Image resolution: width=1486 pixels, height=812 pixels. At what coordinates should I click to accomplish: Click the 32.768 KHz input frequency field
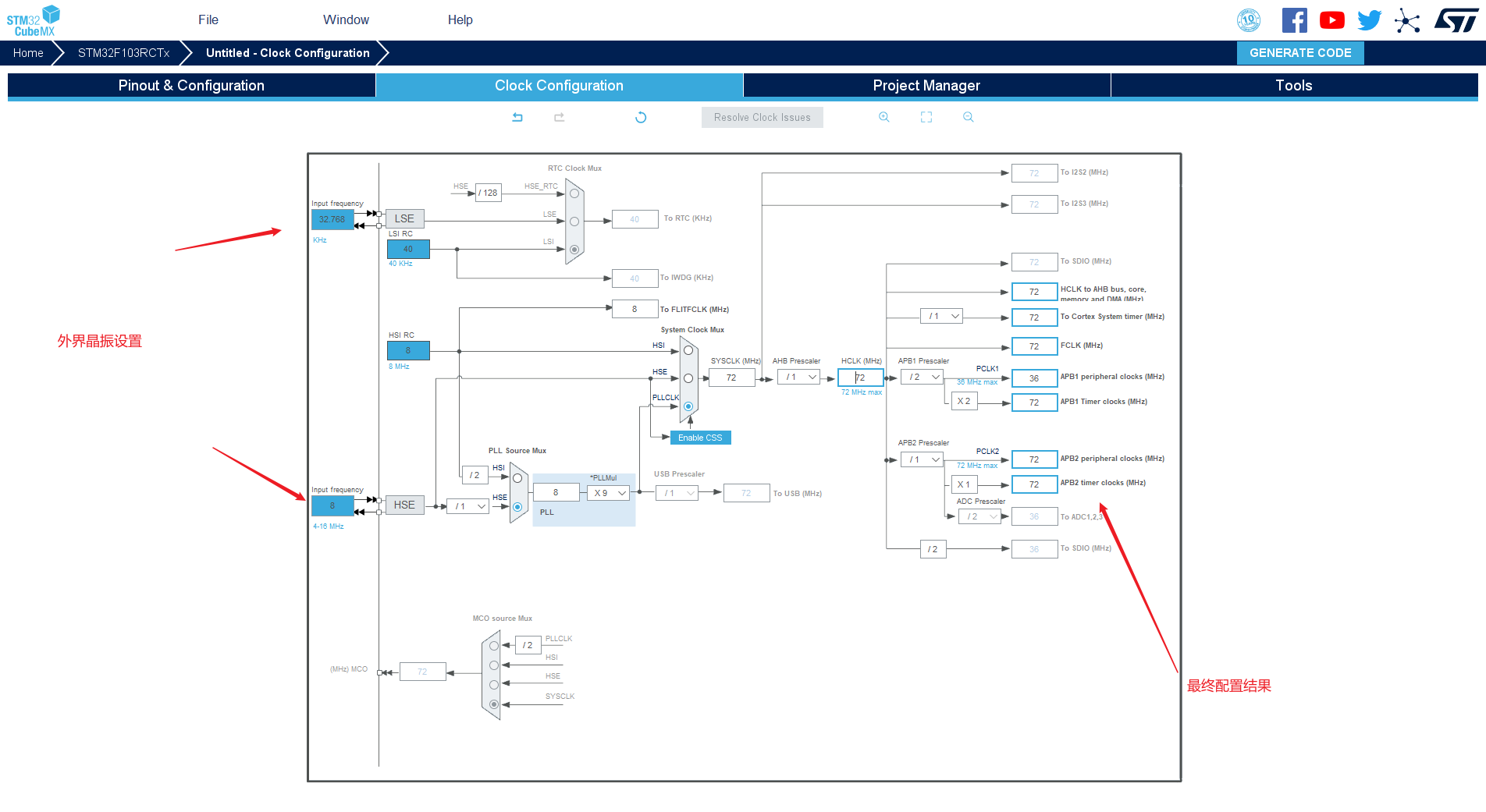click(332, 219)
